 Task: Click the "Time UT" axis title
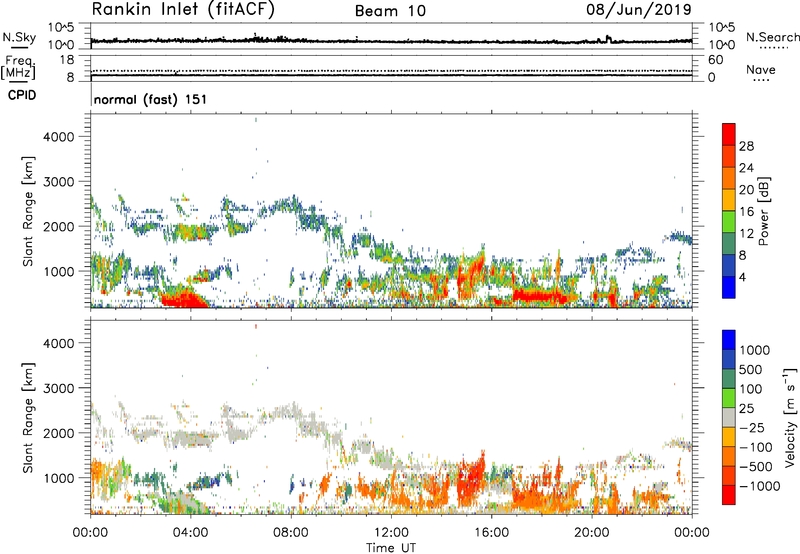coord(391,548)
